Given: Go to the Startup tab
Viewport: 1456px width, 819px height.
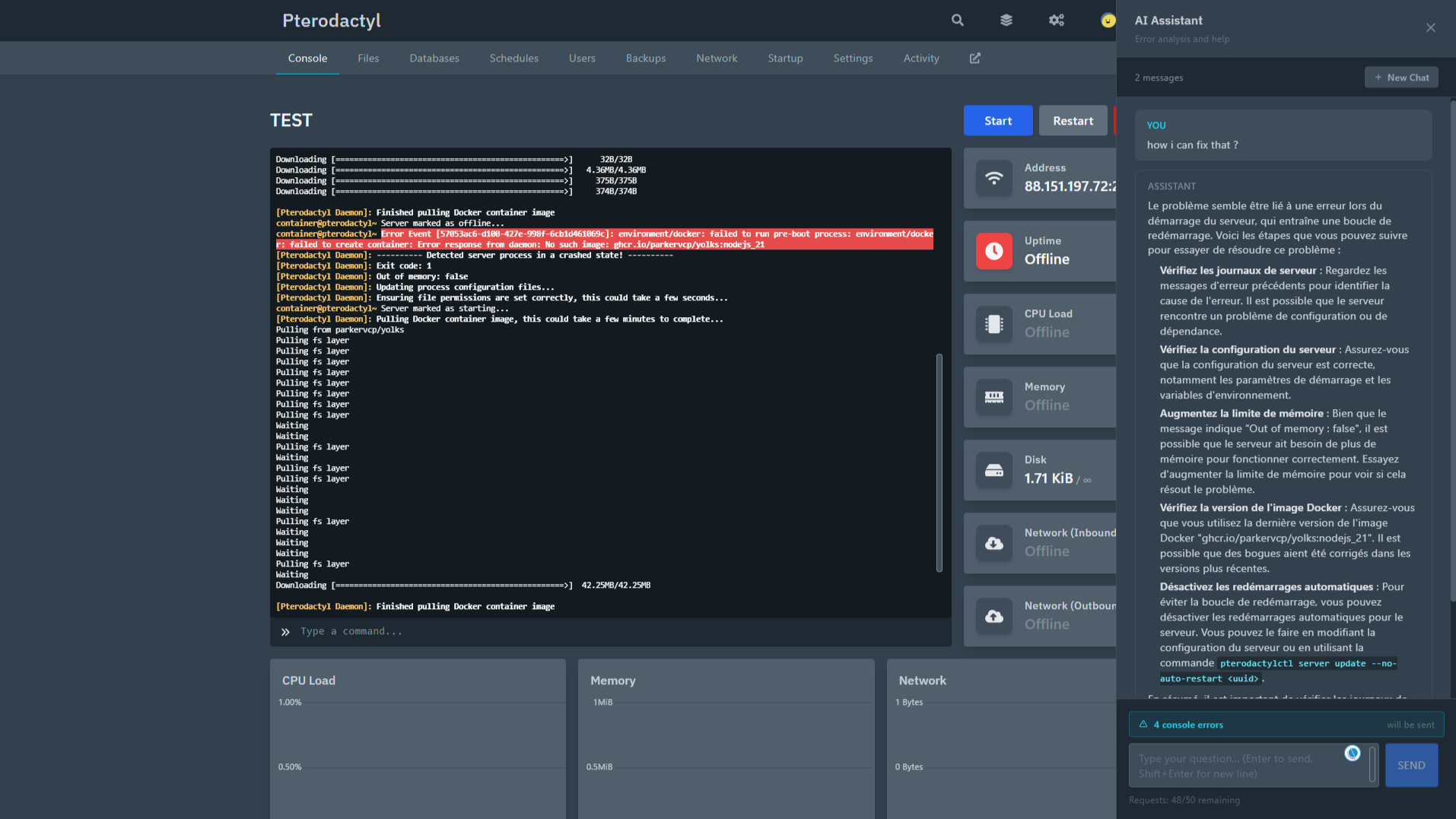Looking at the screenshot, I should click(x=785, y=59).
